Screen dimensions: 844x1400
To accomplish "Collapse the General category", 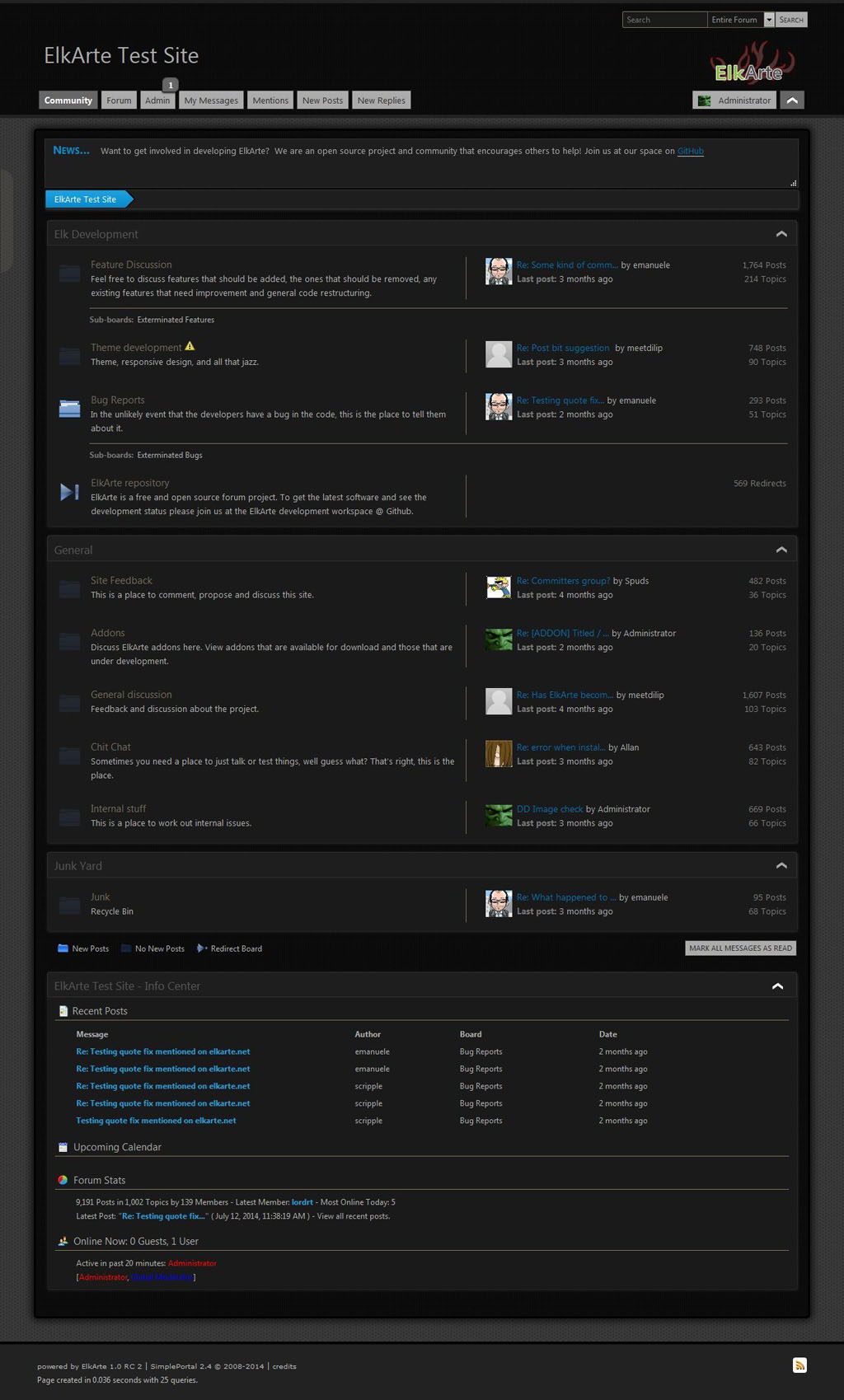I will [781, 550].
